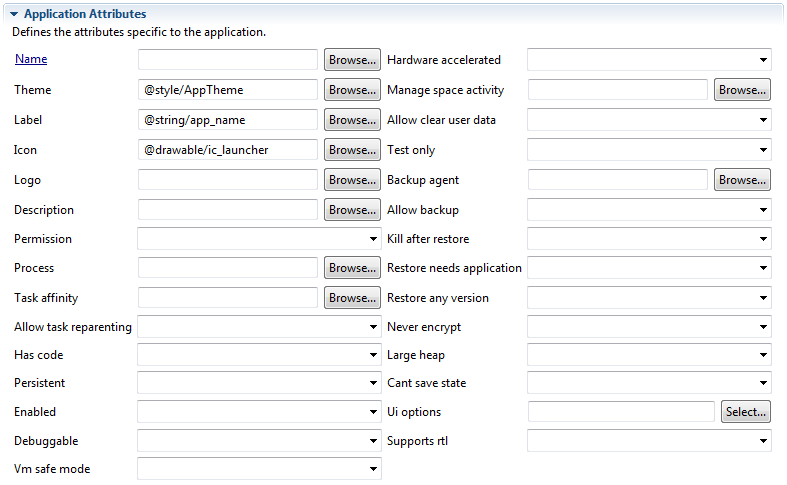Click Browse next to Backup agent

(742, 180)
